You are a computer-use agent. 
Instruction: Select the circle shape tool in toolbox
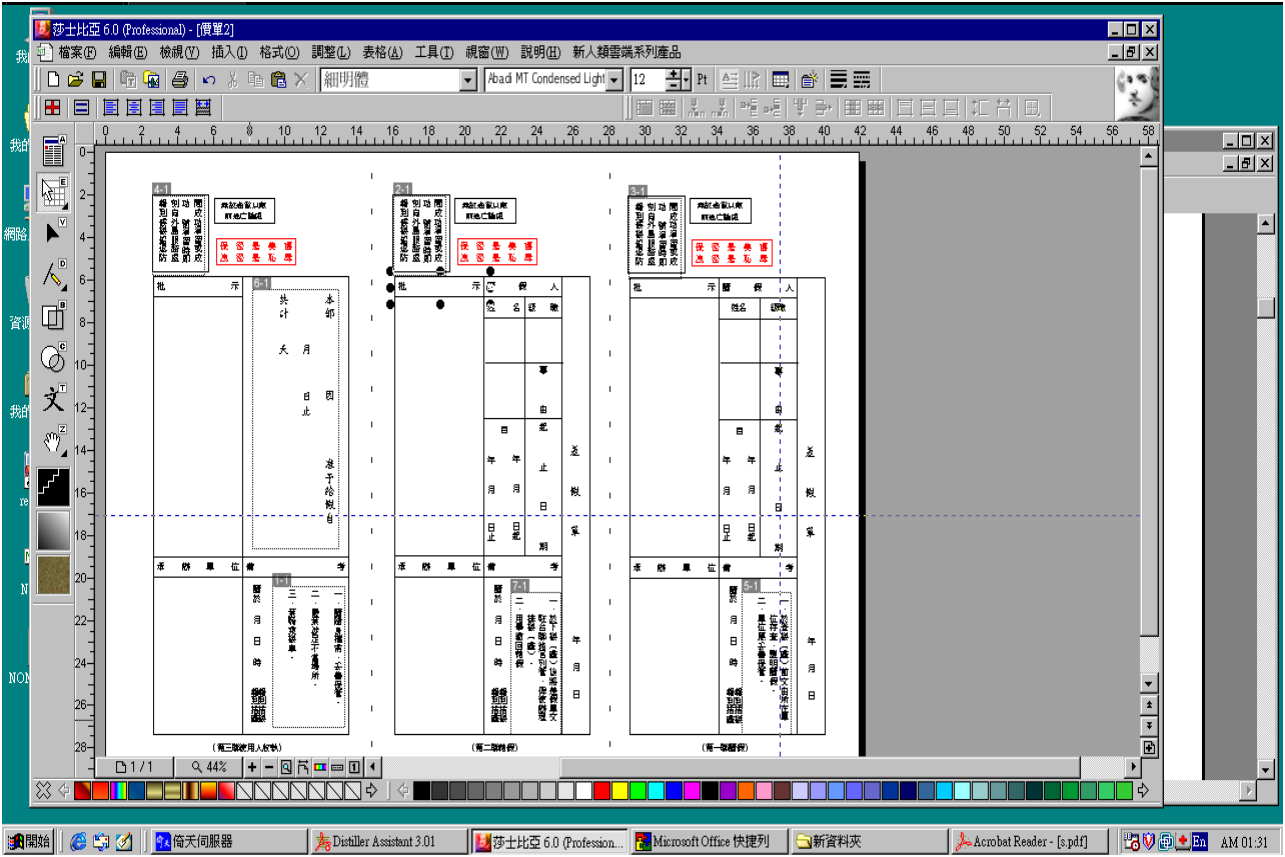54,357
